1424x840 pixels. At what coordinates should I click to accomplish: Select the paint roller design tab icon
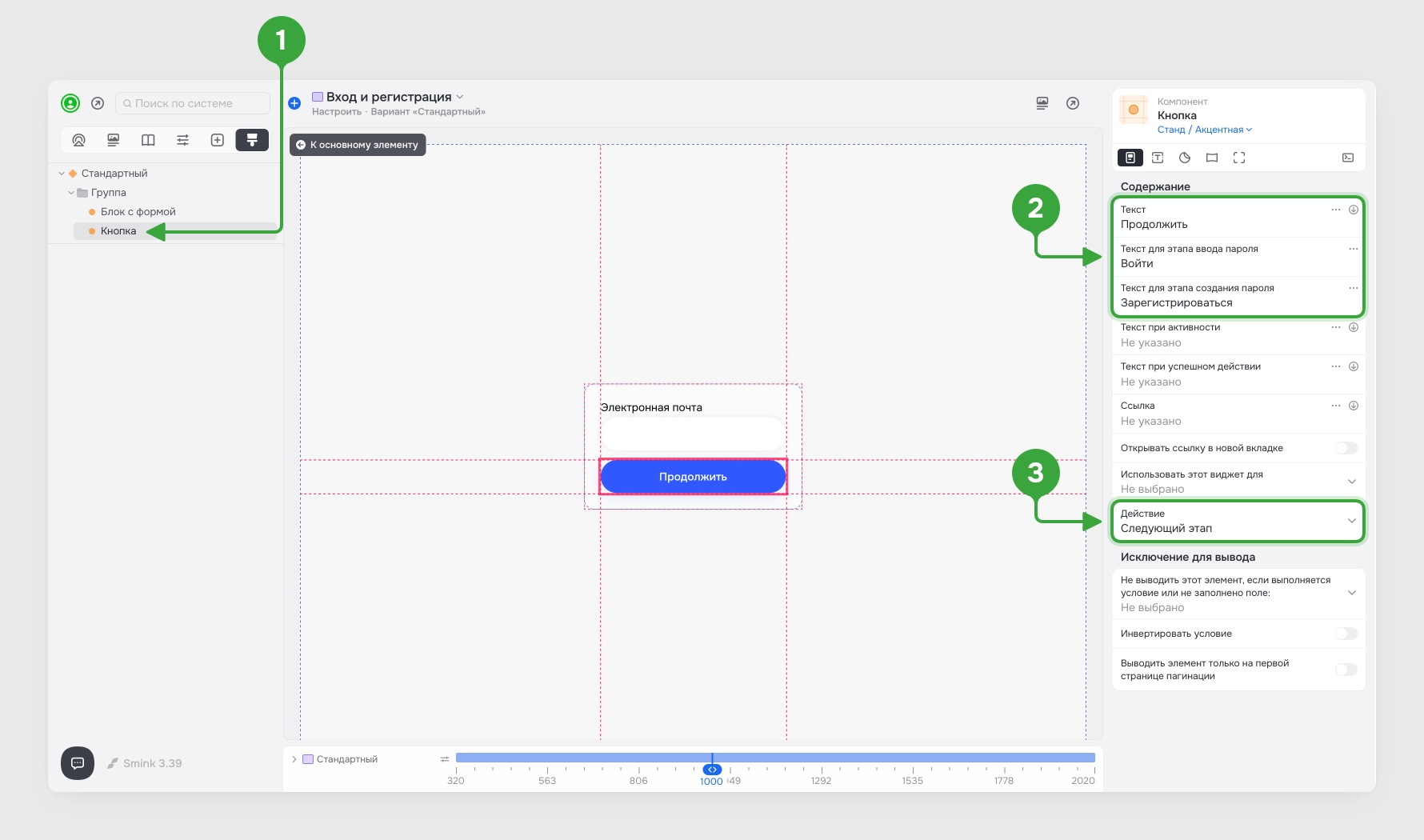pos(252,140)
